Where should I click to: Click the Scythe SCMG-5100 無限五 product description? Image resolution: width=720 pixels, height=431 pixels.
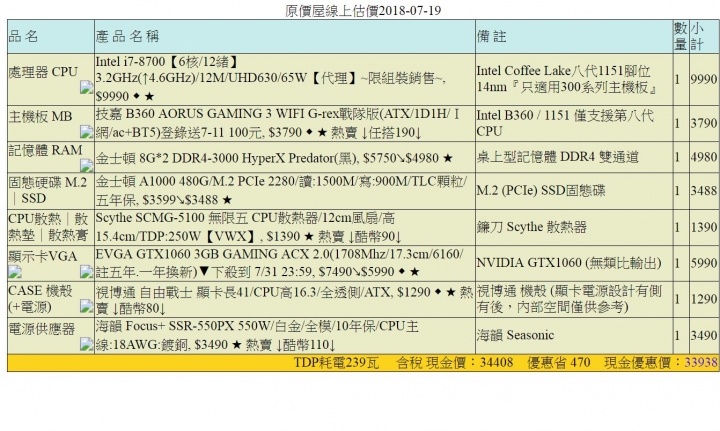click(x=249, y=227)
